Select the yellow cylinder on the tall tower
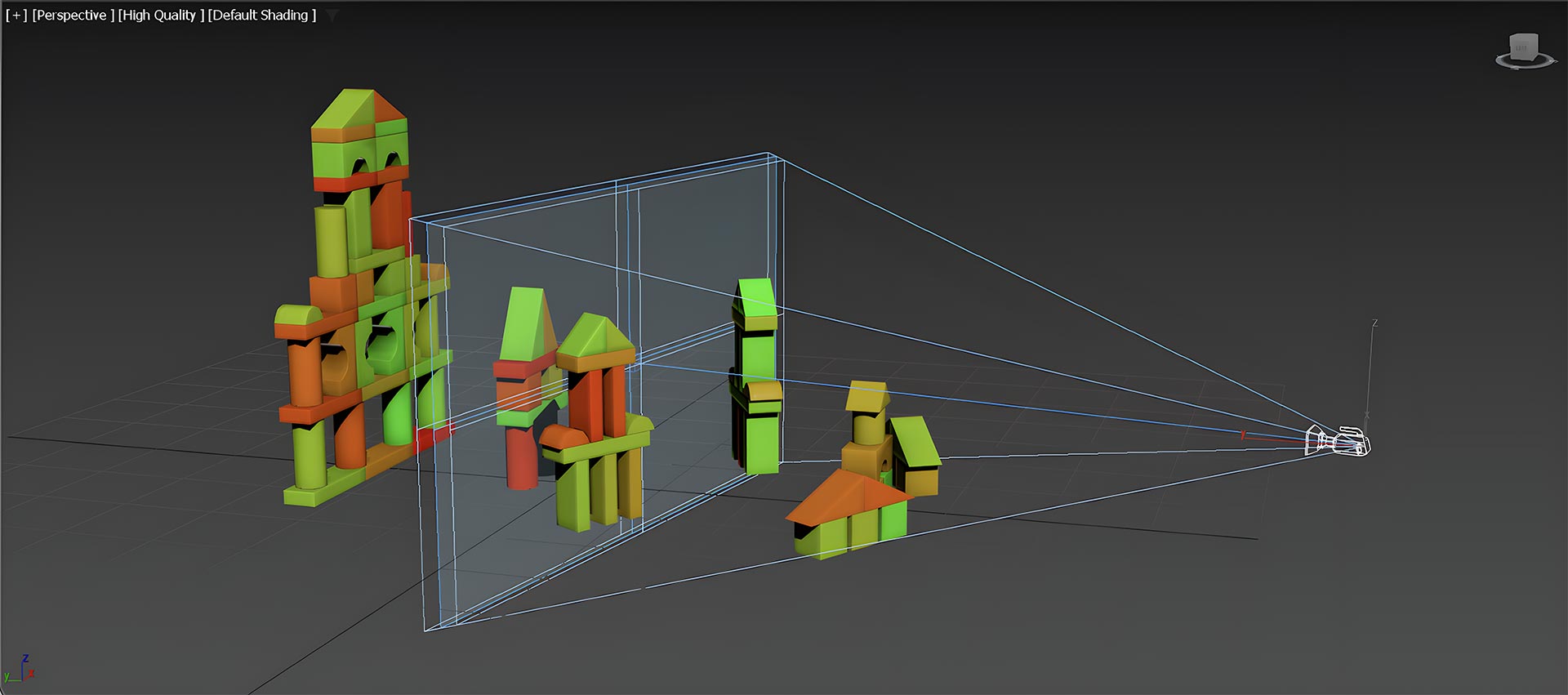The width and height of the screenshot is (1568, 695). [x=330, y=241]
